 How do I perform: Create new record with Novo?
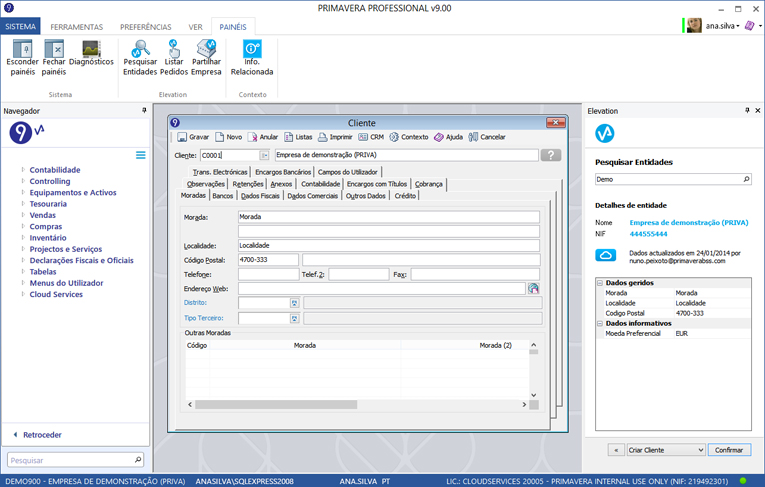pos(229,137)
